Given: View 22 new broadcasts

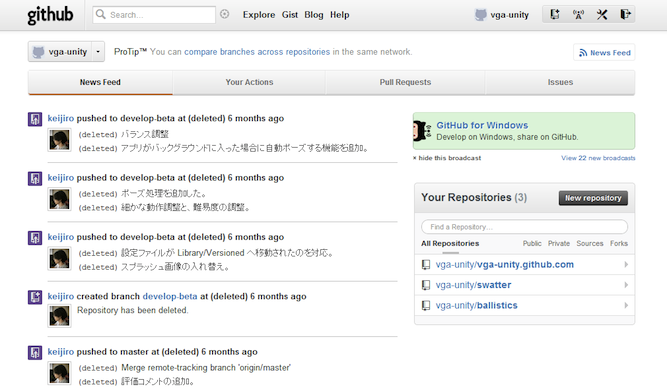Looking at the screenshot, I should (x=598, y=158).
